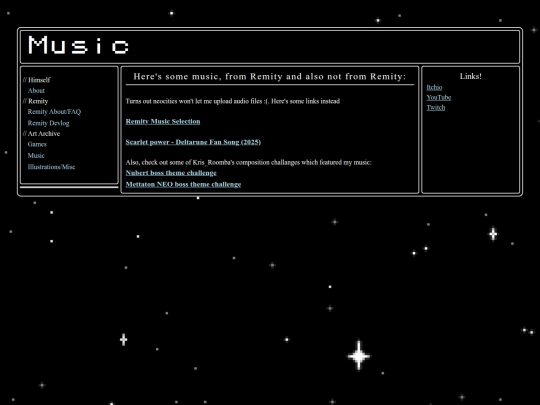Viewport: 540px width, 405px height.
Task: Open Illustrations/Misc archive link
Action: [x=51, y=167]
